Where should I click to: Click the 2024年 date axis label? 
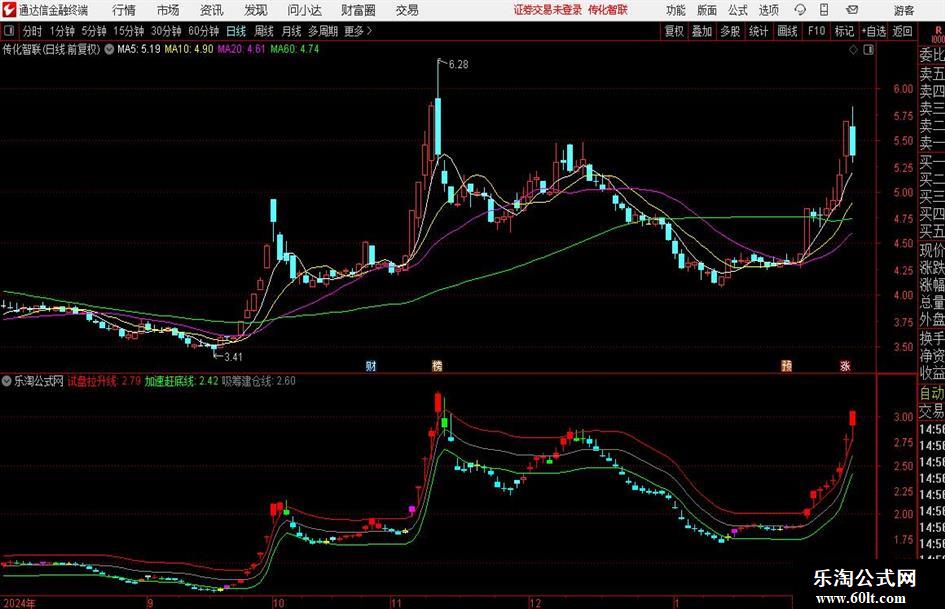[20, 603]
